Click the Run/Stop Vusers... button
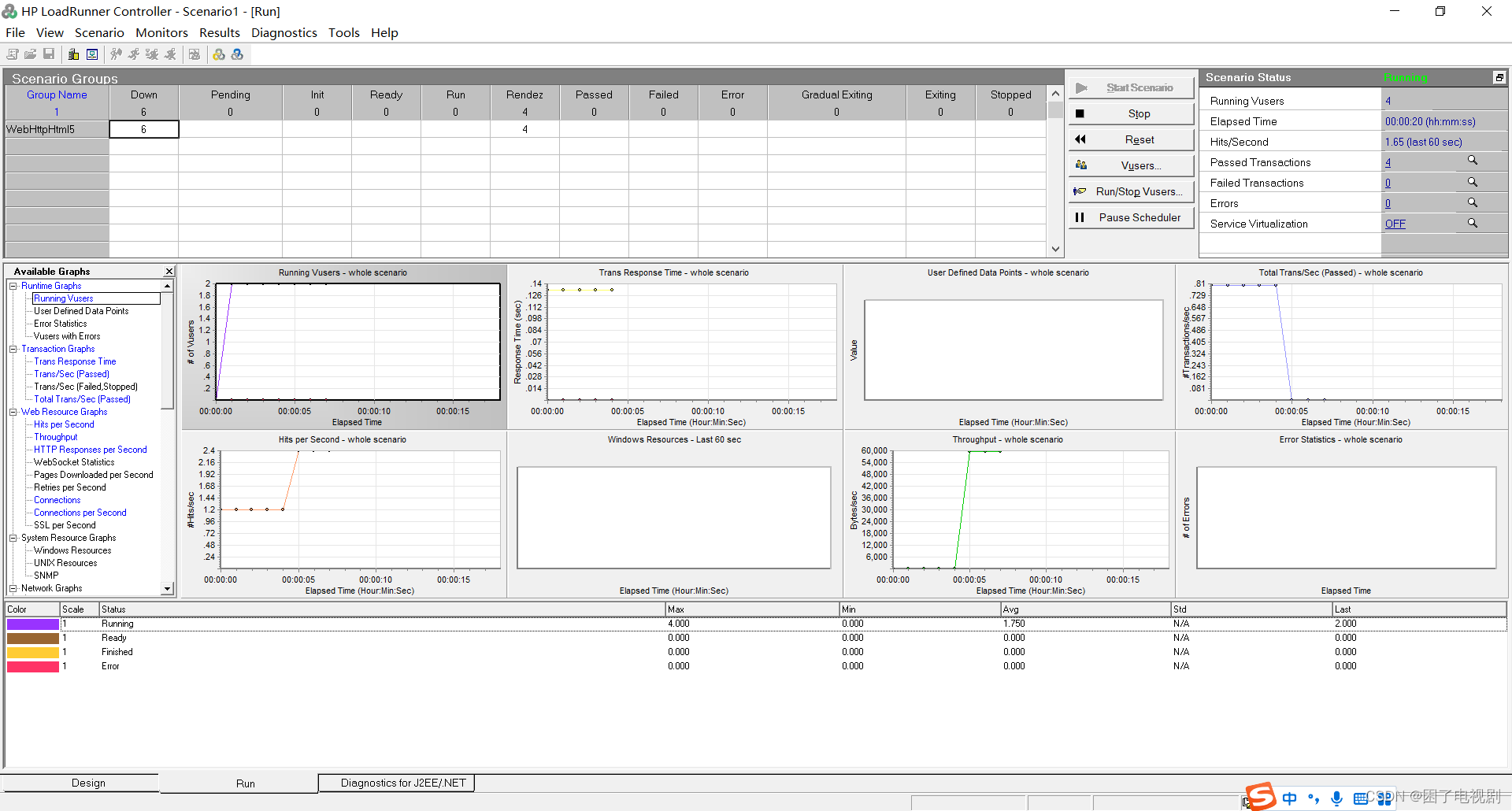The width and height of the screenshot is (1512, 811). pos(1131,191)
